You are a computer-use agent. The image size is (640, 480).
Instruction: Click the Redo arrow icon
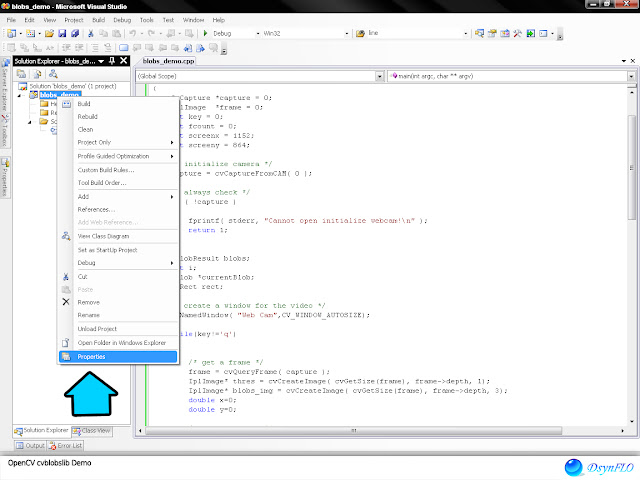pos(151,33)
